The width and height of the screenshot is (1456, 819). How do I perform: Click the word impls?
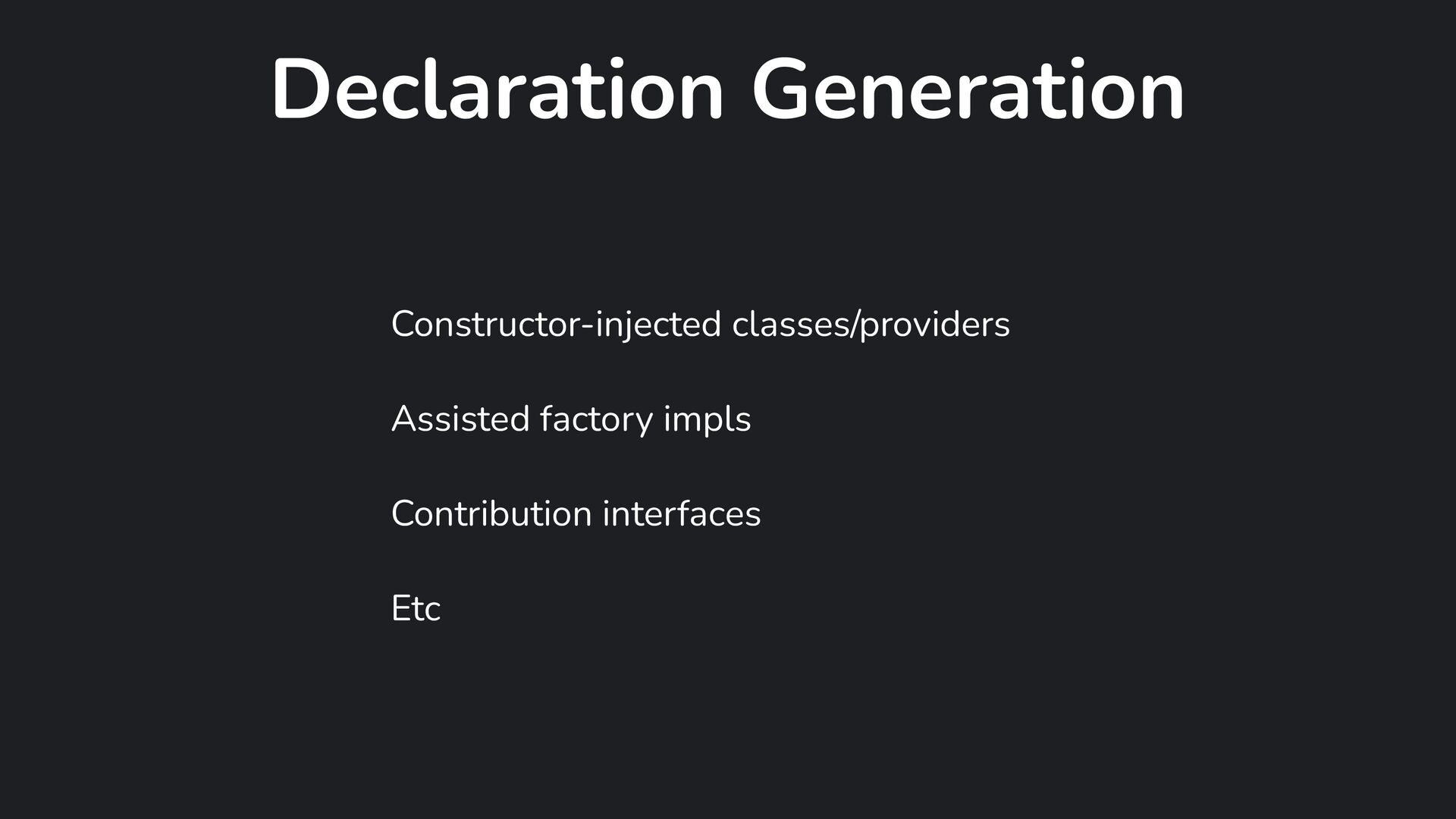(x=707, y=420)
